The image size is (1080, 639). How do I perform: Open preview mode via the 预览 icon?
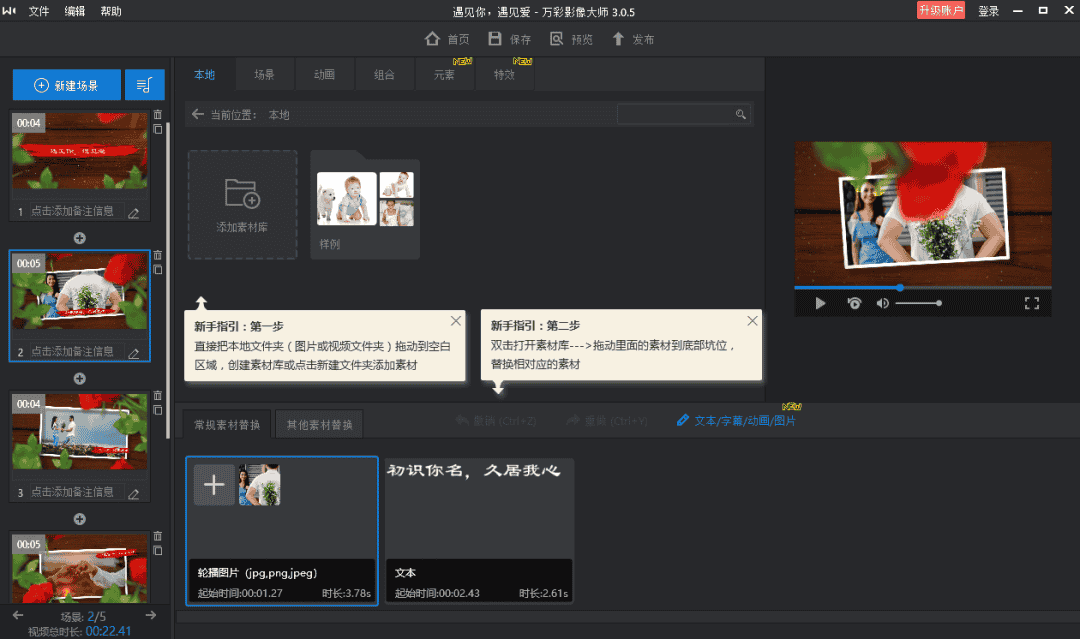[x=559, y=39]
